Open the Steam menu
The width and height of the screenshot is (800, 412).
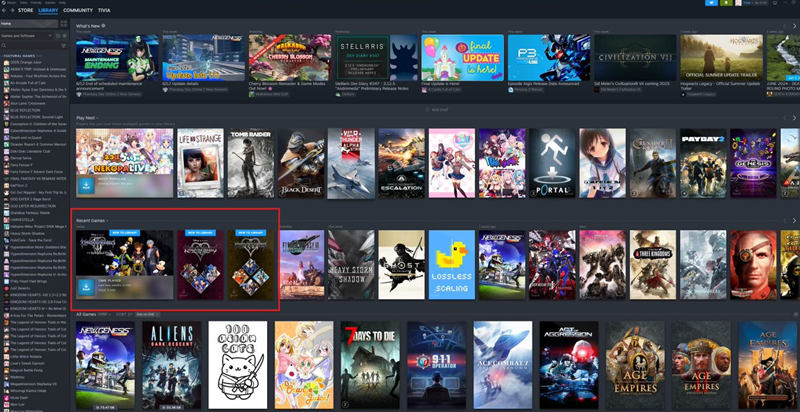click(x=11, y=3)
